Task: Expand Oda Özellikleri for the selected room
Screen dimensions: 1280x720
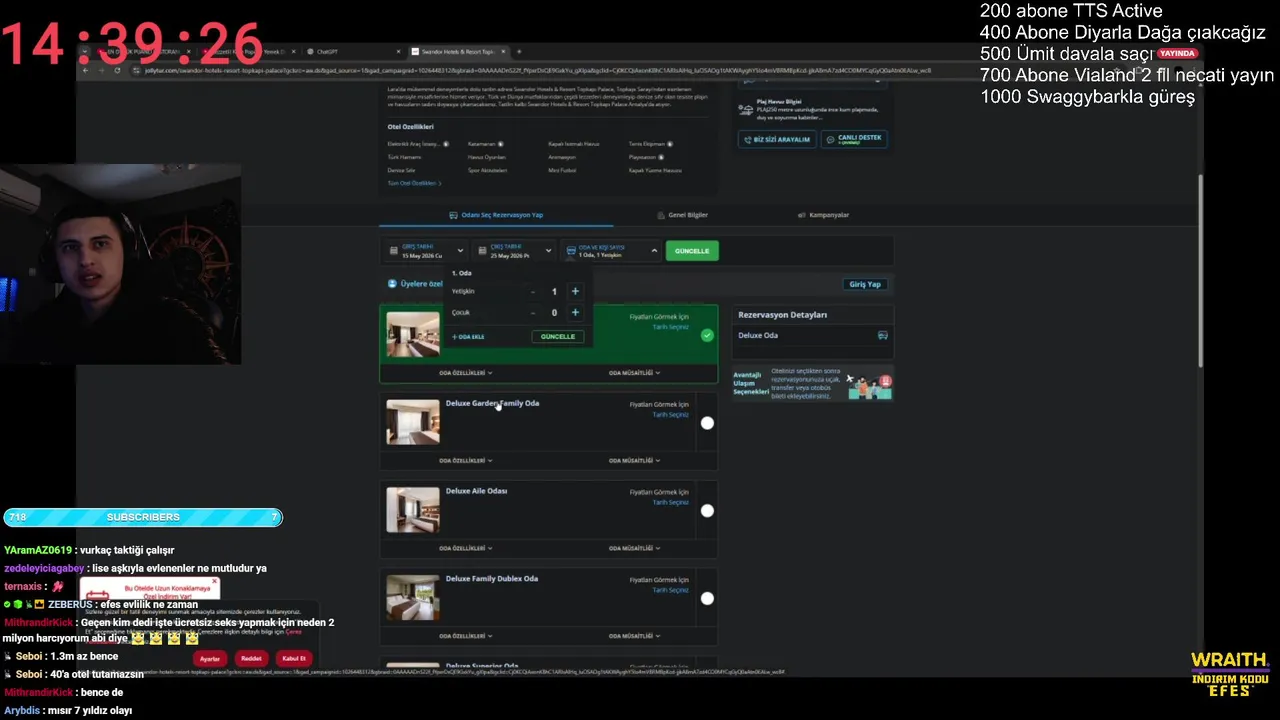Action: pos(466,373)
